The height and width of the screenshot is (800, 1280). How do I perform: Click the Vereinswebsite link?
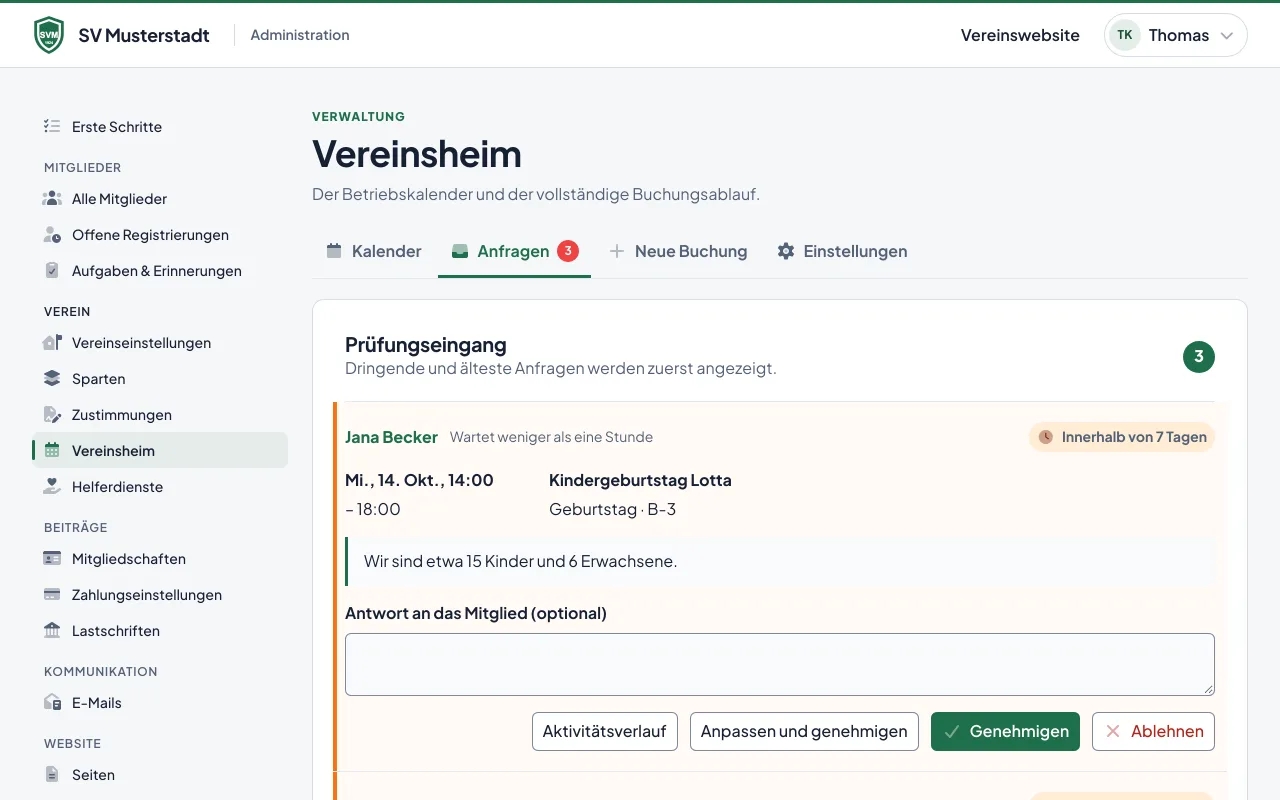[1020, 35]
